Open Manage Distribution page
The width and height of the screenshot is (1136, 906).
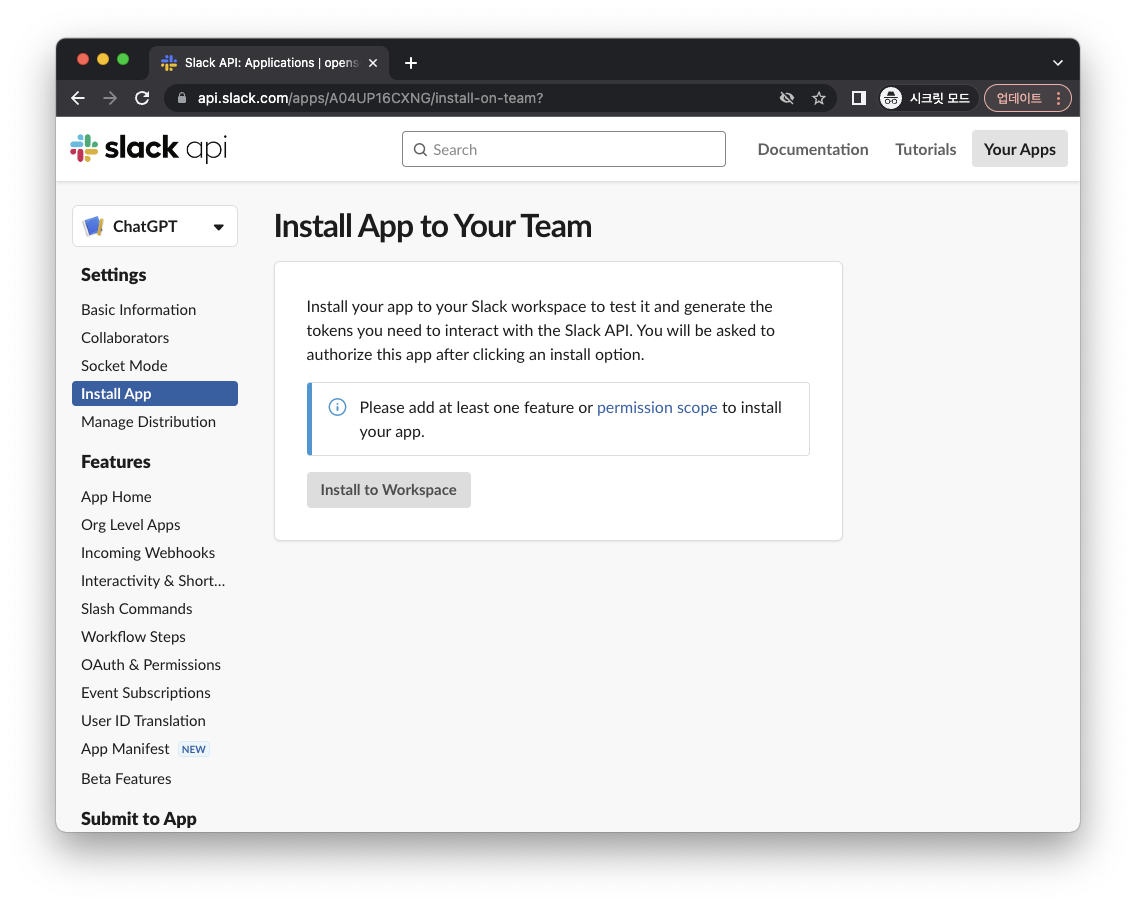tap(148, 421)
